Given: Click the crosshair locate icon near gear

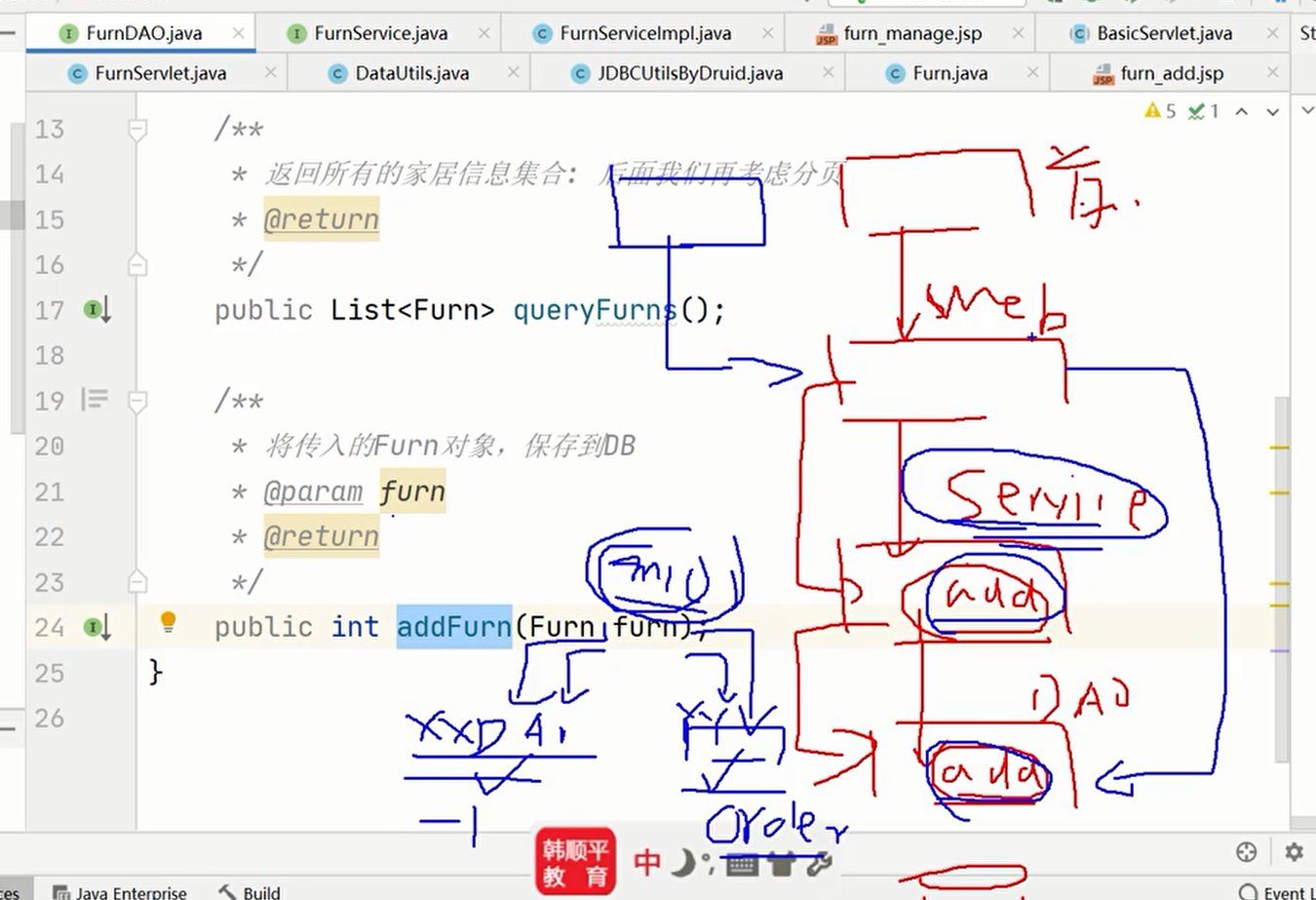Looking at the screenshot, I should (x=1246, y=852).
